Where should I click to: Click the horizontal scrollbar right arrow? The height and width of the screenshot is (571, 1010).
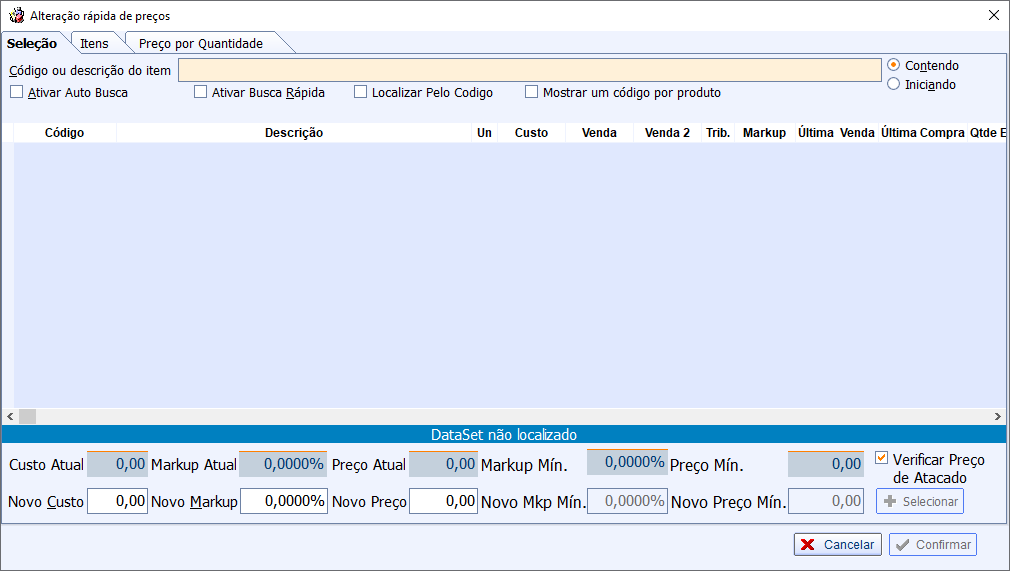pos(997,416)
